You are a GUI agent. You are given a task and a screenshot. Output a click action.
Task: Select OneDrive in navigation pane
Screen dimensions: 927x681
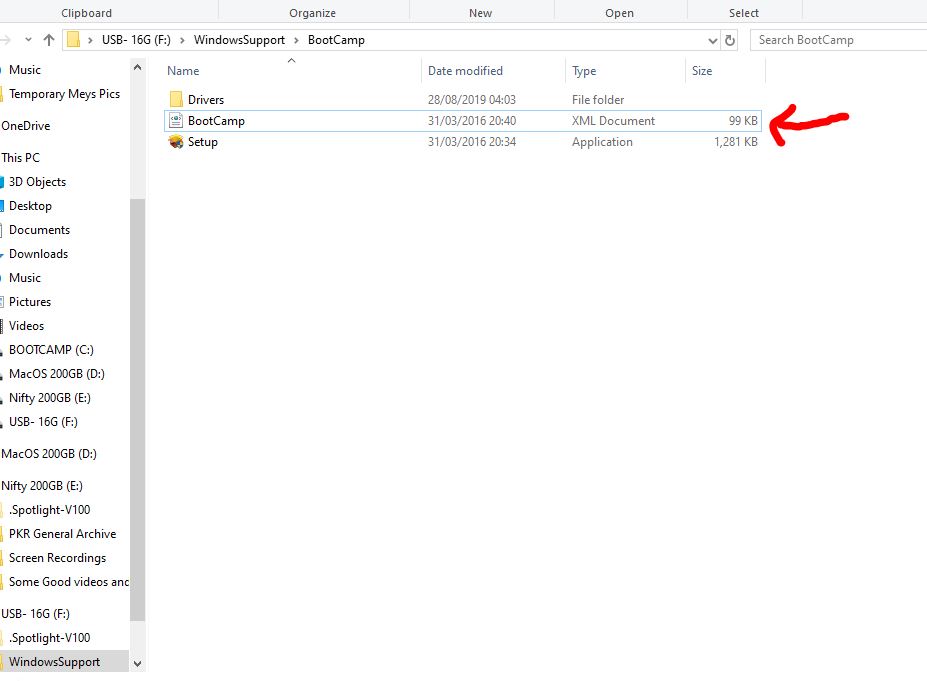(26, 126)
